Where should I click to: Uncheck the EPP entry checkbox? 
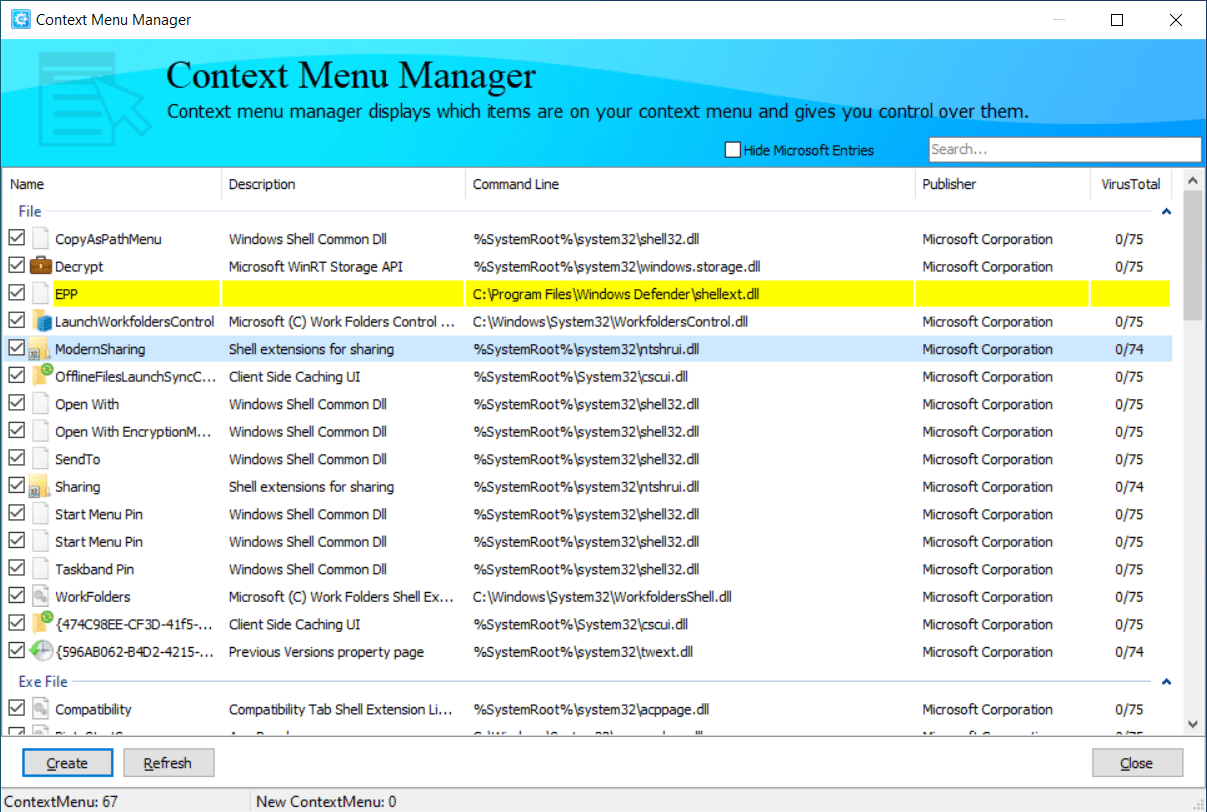click(x=16, y=294)
